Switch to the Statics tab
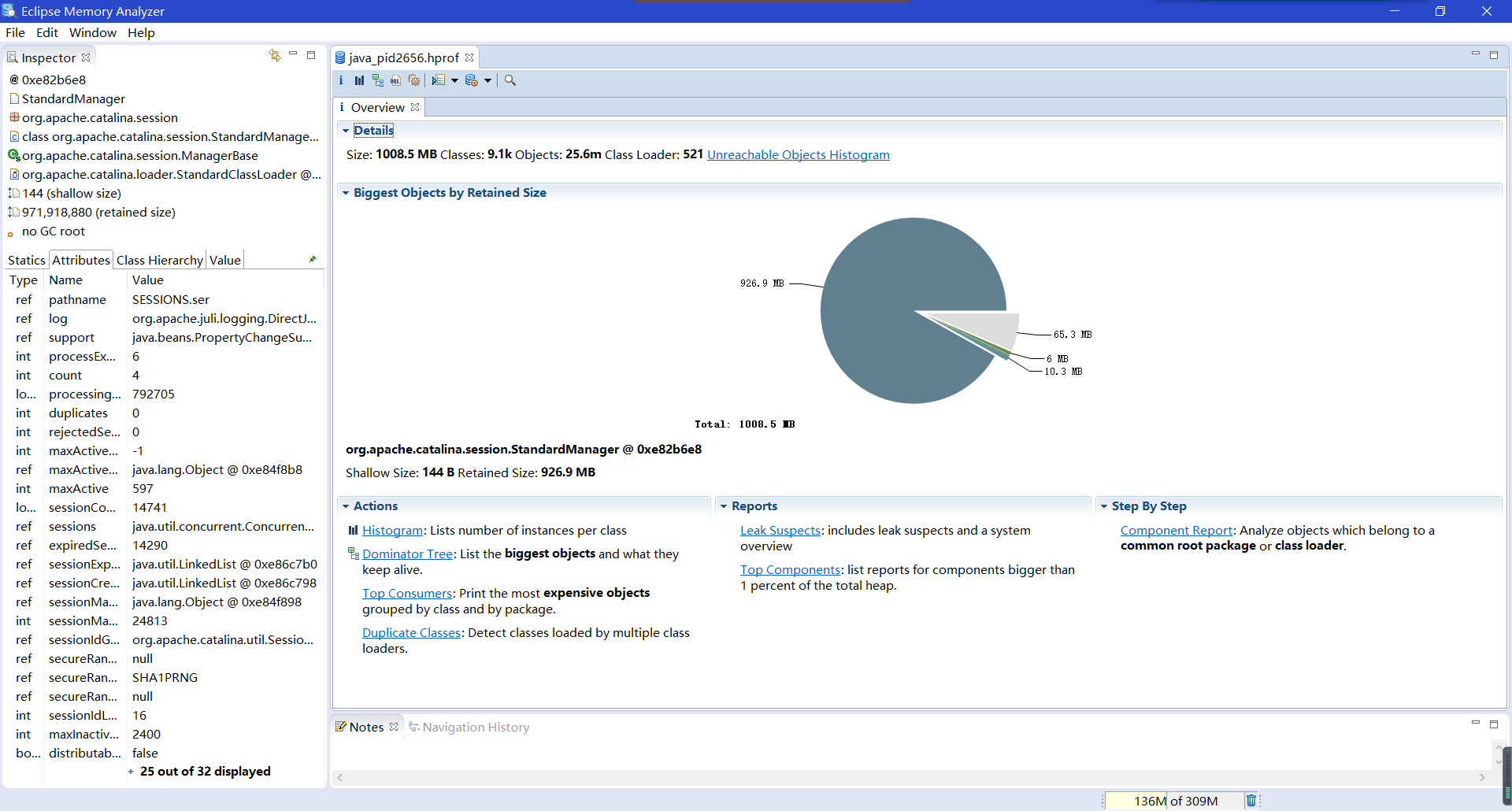Screen dimensions: 1512x811 27,260
